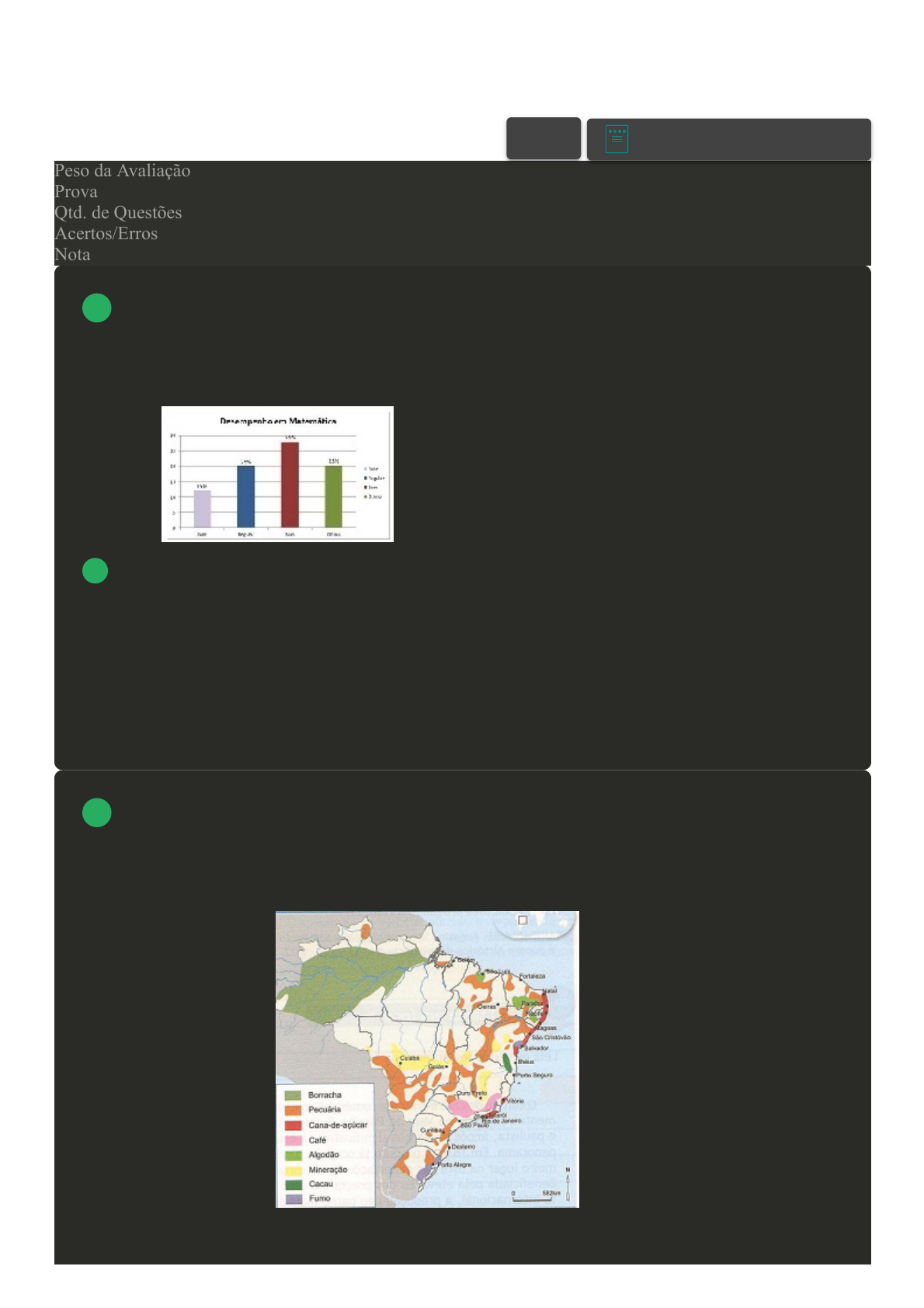Screen dimensions: 924x1308
Task: Click the Acertos/Erros label
Action: tap(106, 234)
